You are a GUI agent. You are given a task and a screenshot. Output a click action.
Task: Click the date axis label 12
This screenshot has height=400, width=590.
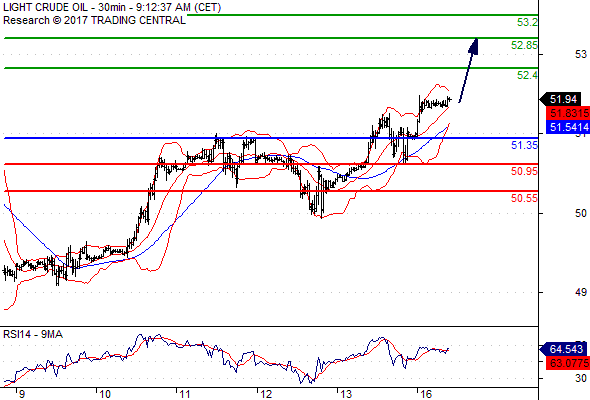click(265, 394)
